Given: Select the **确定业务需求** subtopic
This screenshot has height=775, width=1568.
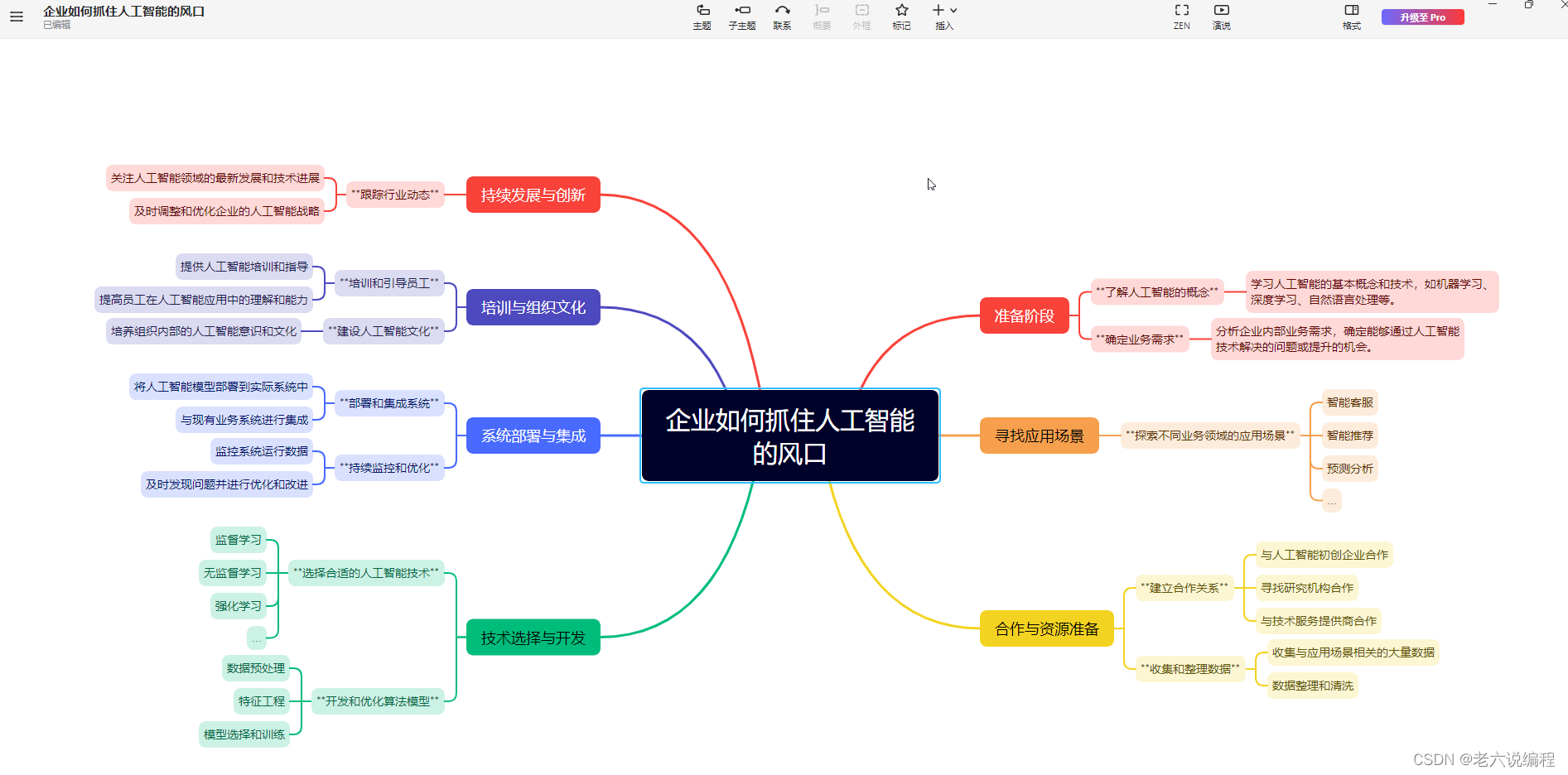Looking at the screenshot, I should click(x=1140, y=339).
